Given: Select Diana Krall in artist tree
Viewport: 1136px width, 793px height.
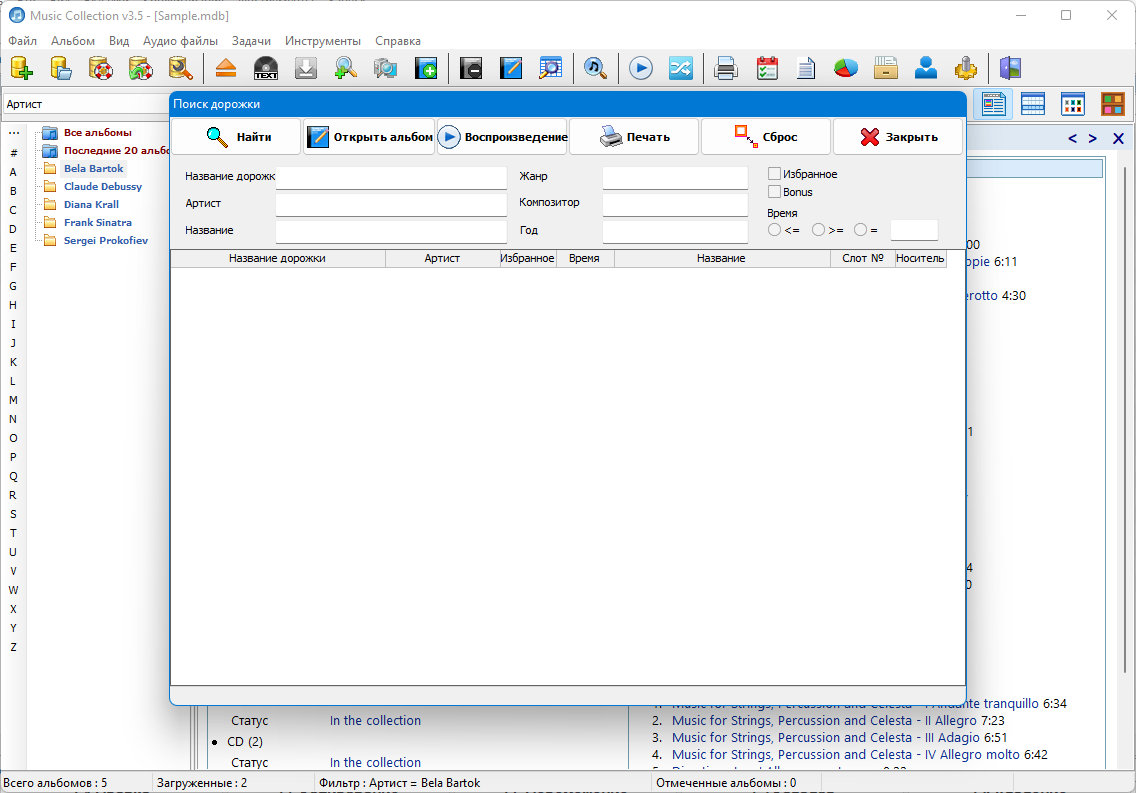Looking at the screenshot, I should click(x=91, y=204).
